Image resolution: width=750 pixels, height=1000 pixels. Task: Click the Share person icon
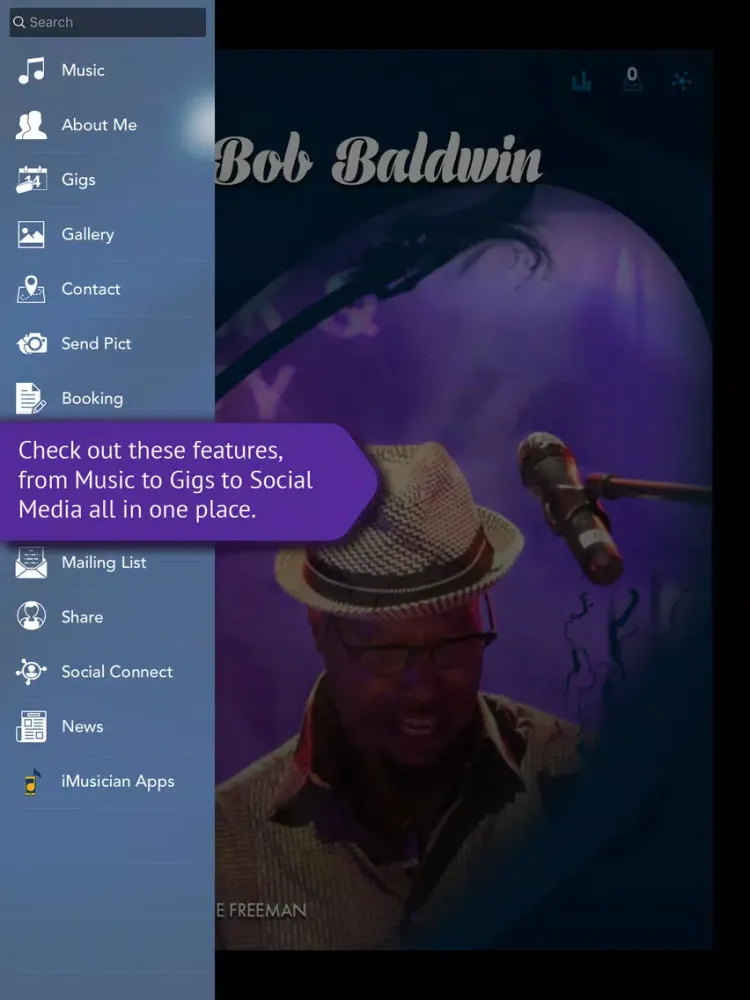click(x=31, y=617)
